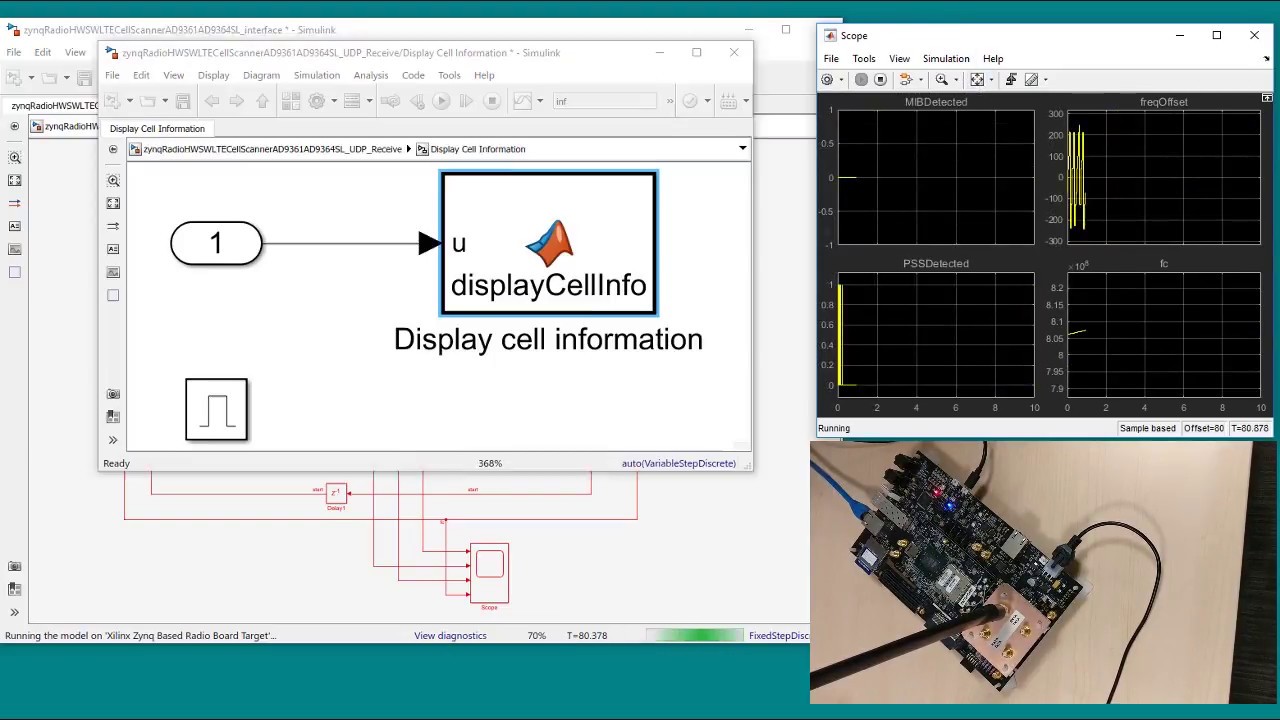
Task: Click the Run play button in the Simulink toolbar
Action: tap(441, 101)
